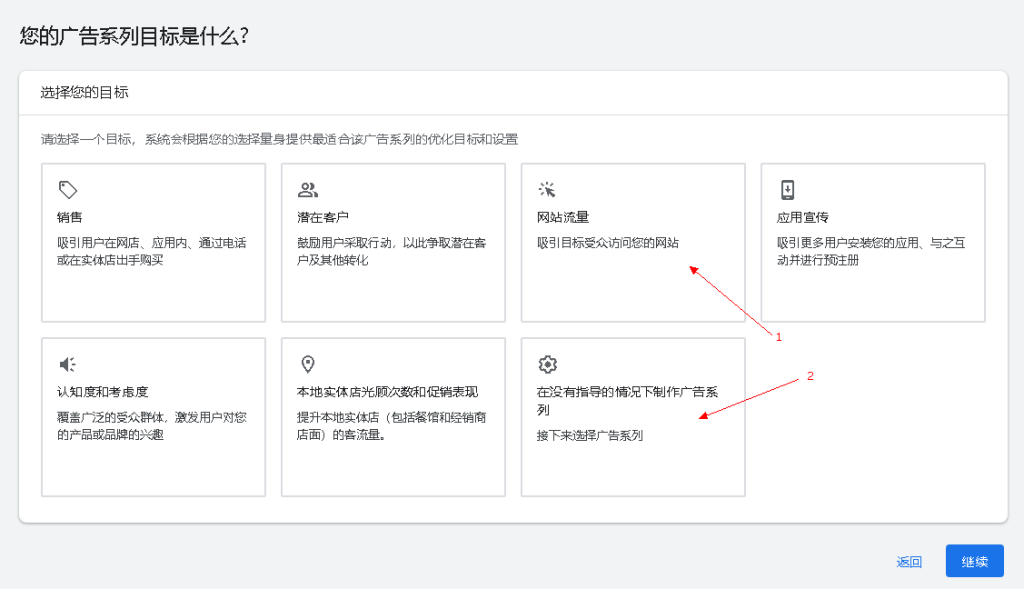Select the 潜在客户 campaign goal

[x=392, y=242]
